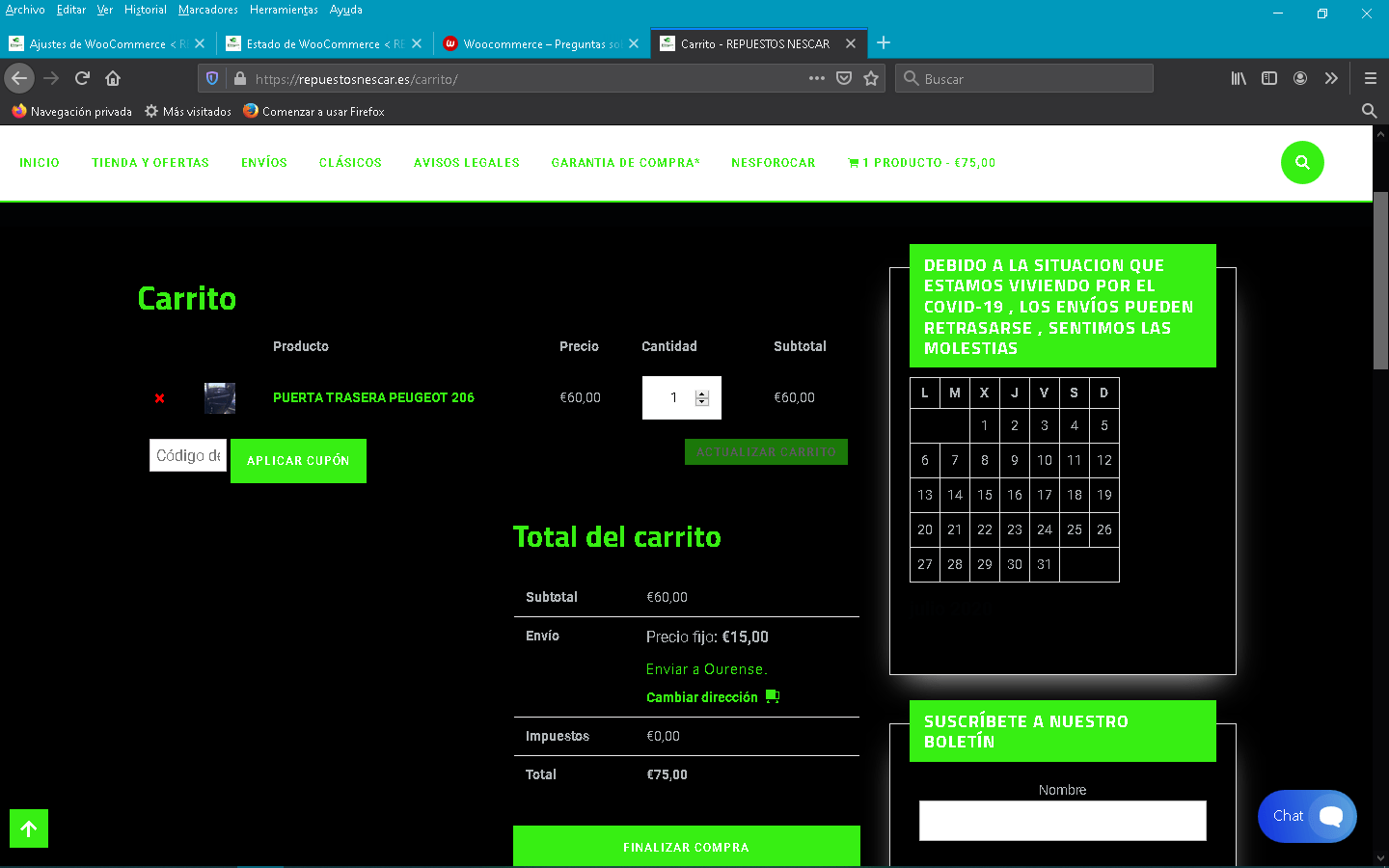The image size is (1389, 868).
Task: View site security padlock information
Action: click(x=239, y=78)
